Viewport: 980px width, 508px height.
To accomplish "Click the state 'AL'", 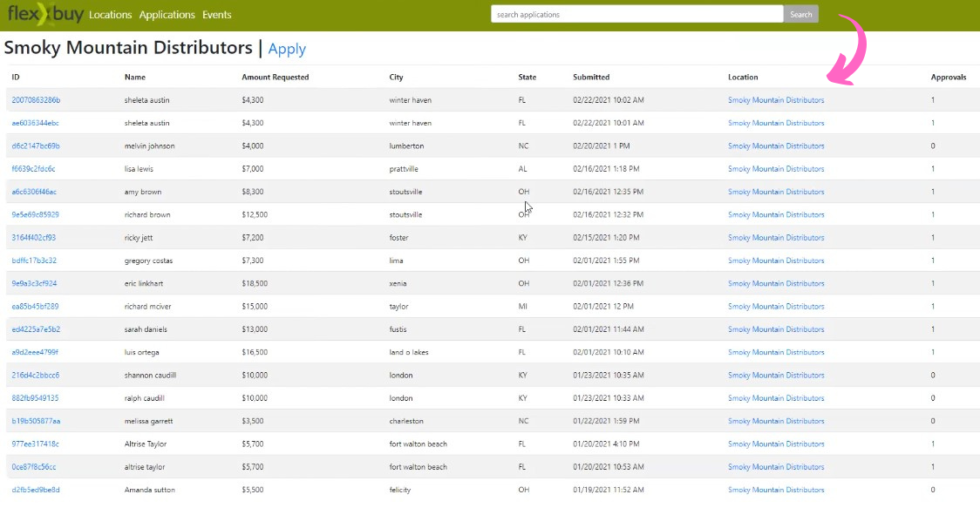I will click(x=522, y=169).
